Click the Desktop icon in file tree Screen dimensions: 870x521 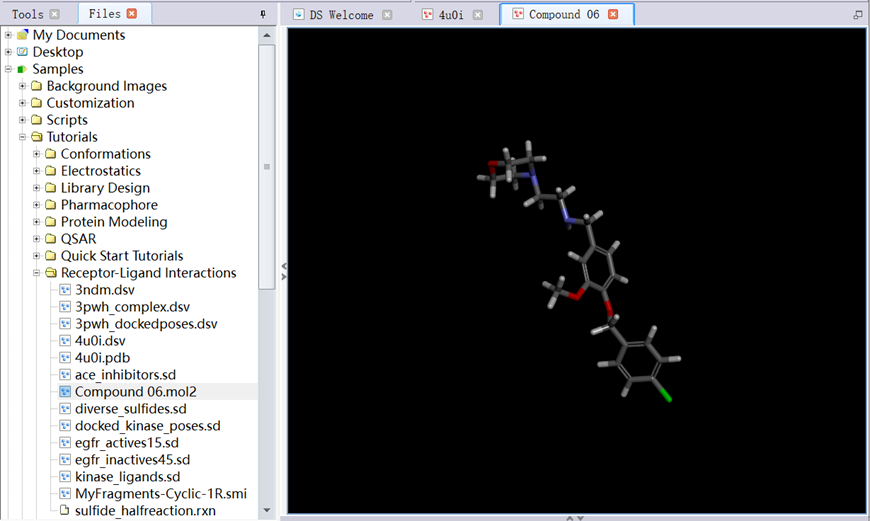point(22,52)
